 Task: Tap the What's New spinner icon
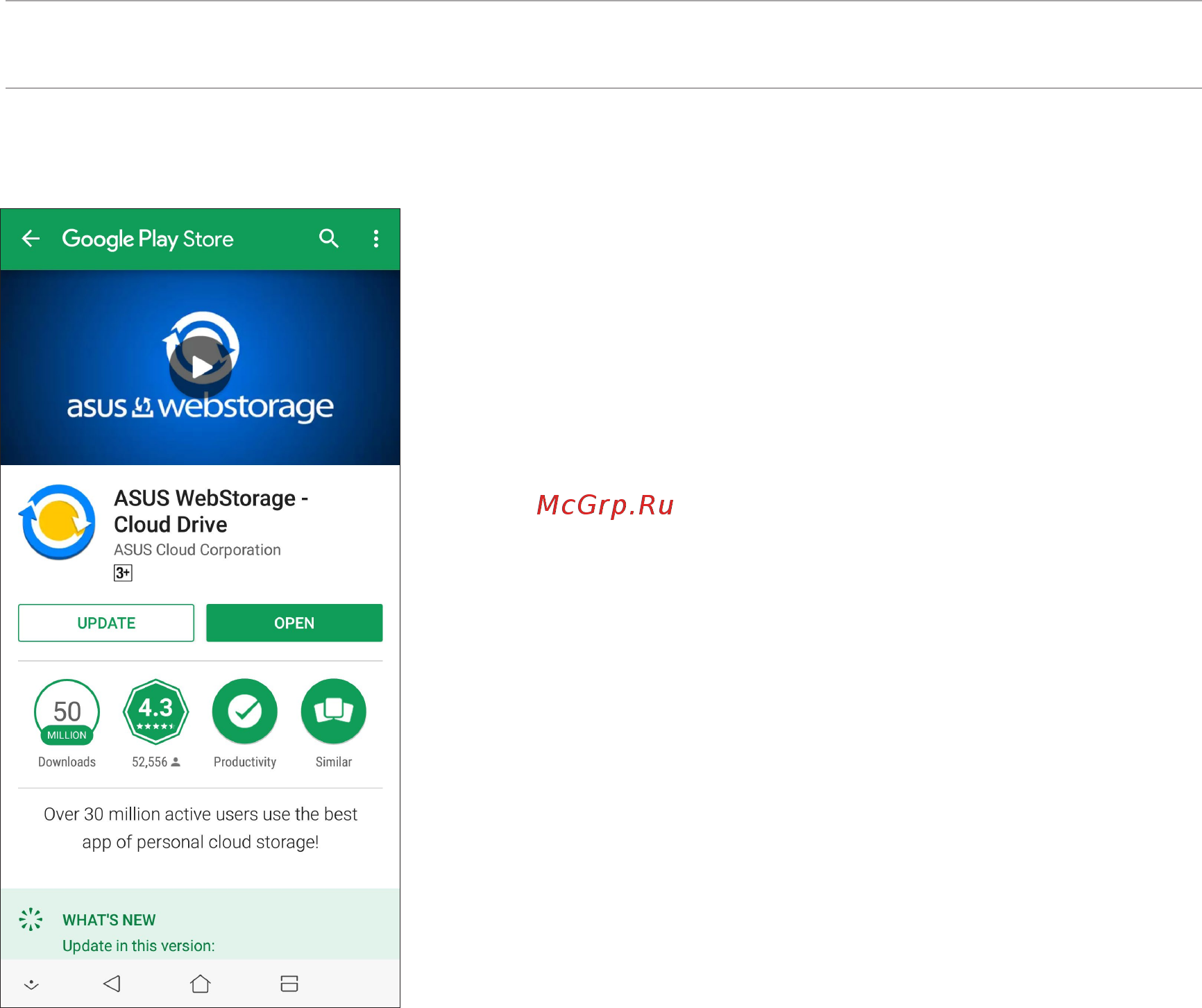click(x=31, y=919)
